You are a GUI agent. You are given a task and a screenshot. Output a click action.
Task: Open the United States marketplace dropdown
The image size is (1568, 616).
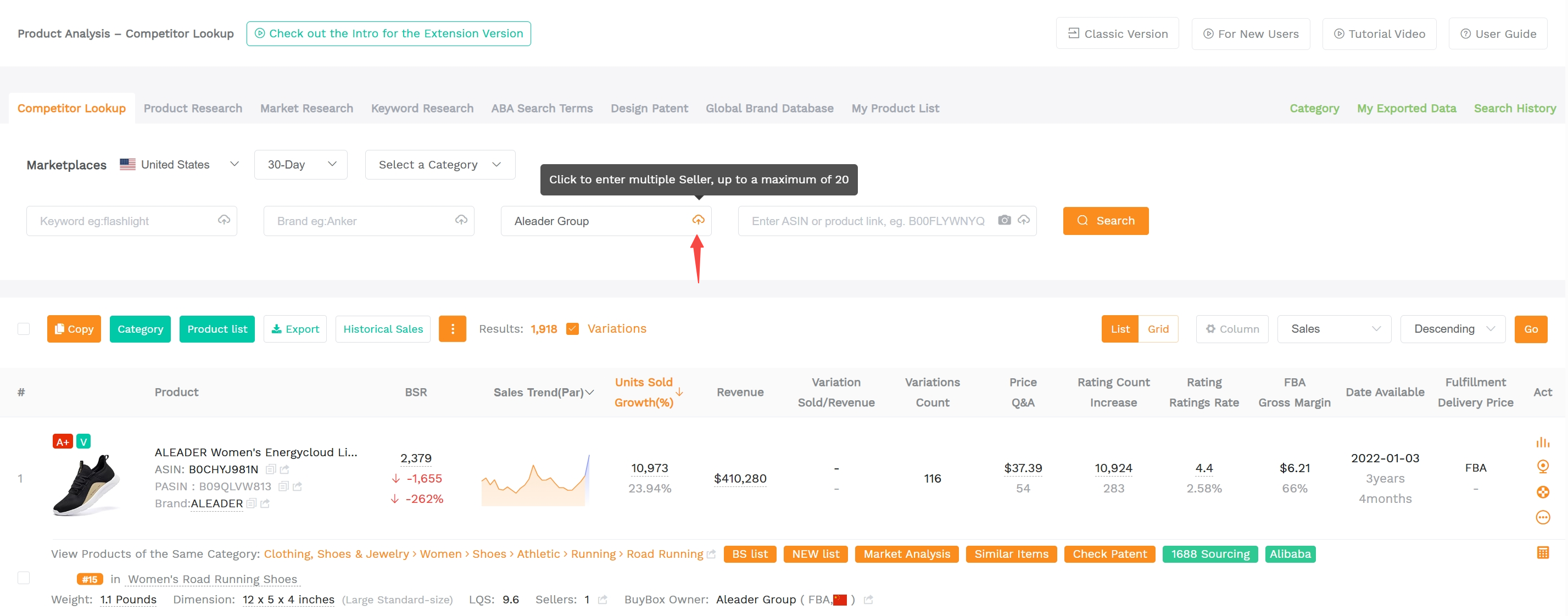(180, 164)
